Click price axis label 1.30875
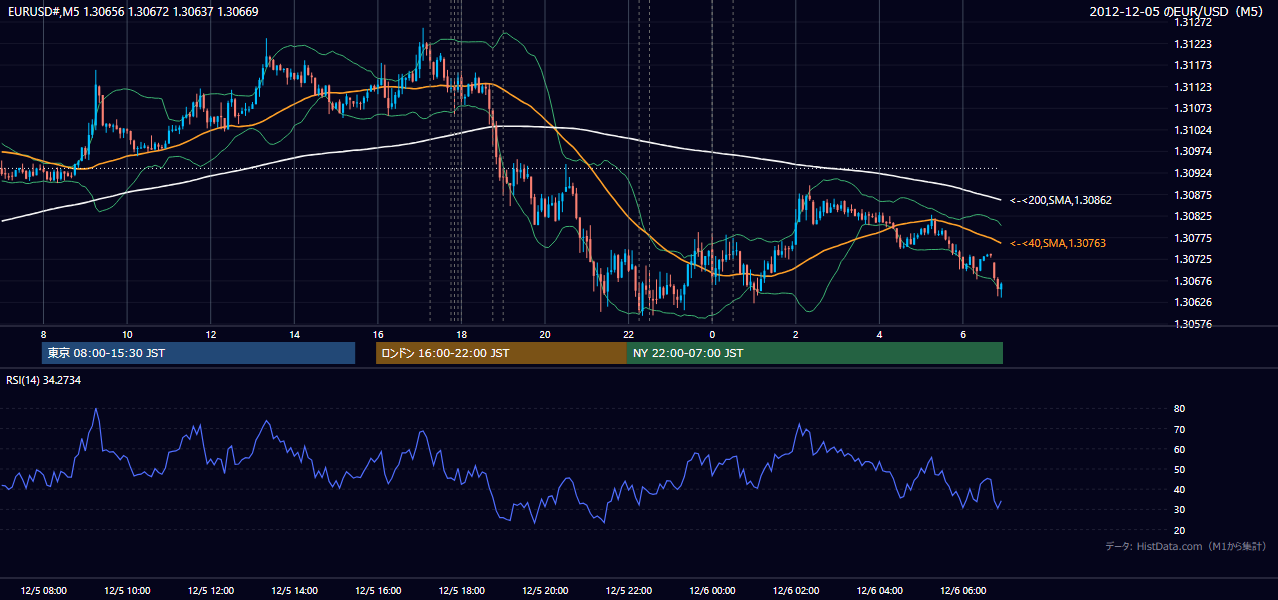 point(1194,195)
